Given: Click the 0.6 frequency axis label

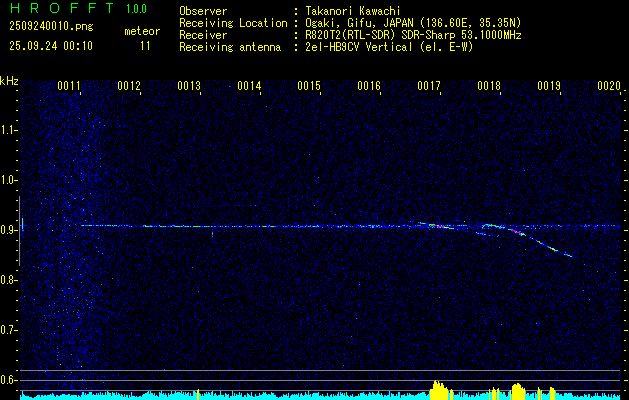Looking at the screenshot, I should coord(8,380).
